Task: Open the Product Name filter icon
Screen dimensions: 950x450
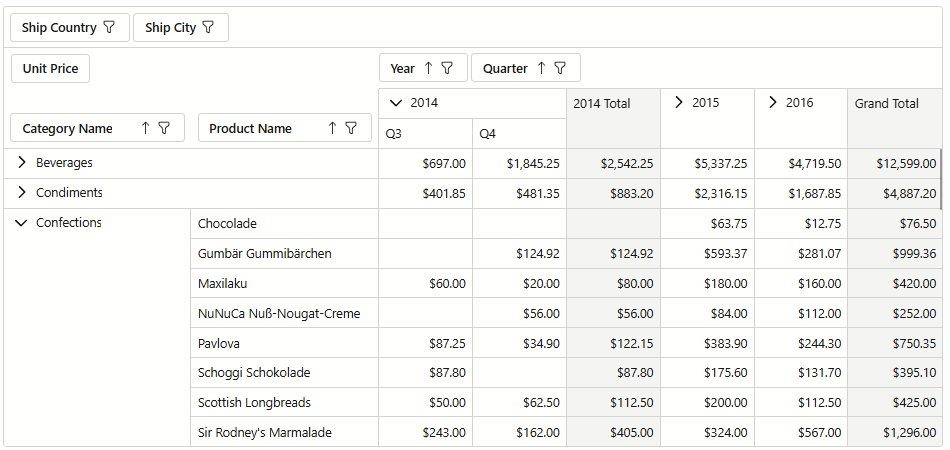Action: 351,128
